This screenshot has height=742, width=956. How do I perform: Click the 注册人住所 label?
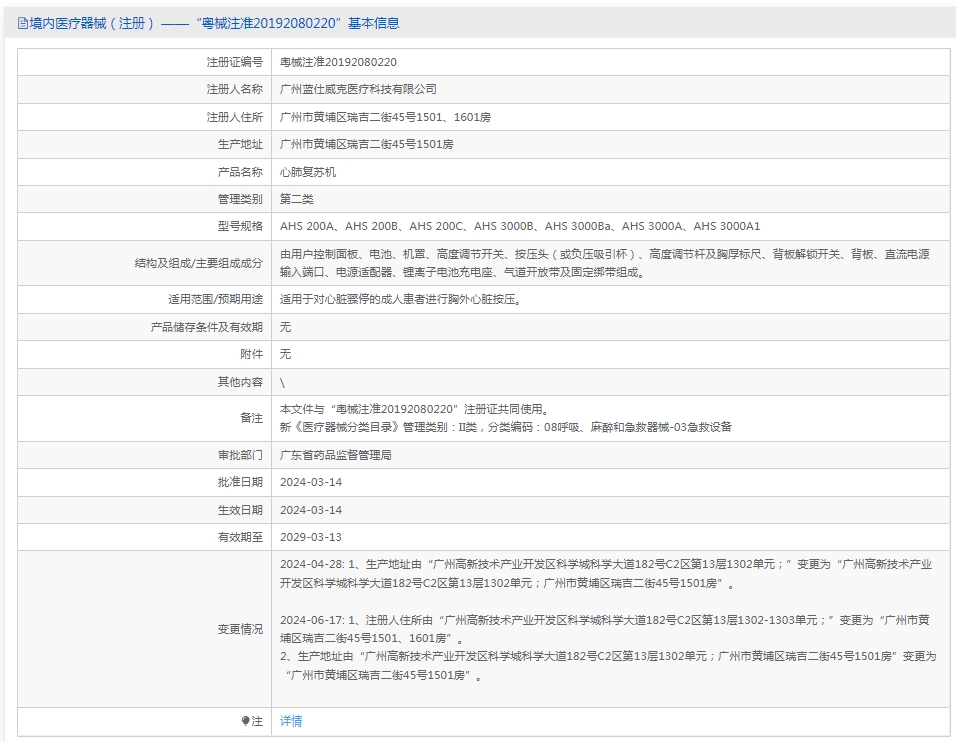coord(234,117)
